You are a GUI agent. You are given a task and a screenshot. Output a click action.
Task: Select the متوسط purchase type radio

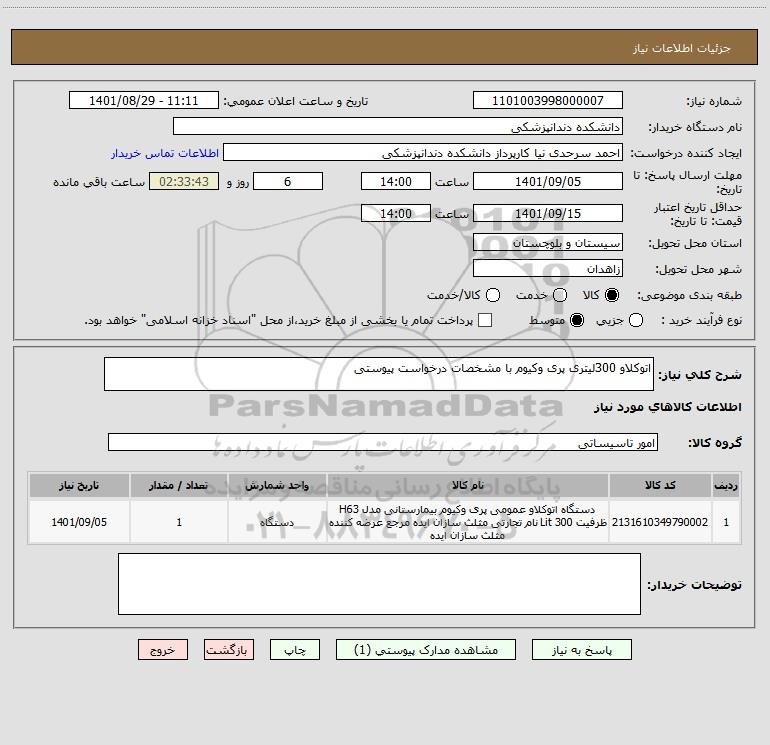577,320
